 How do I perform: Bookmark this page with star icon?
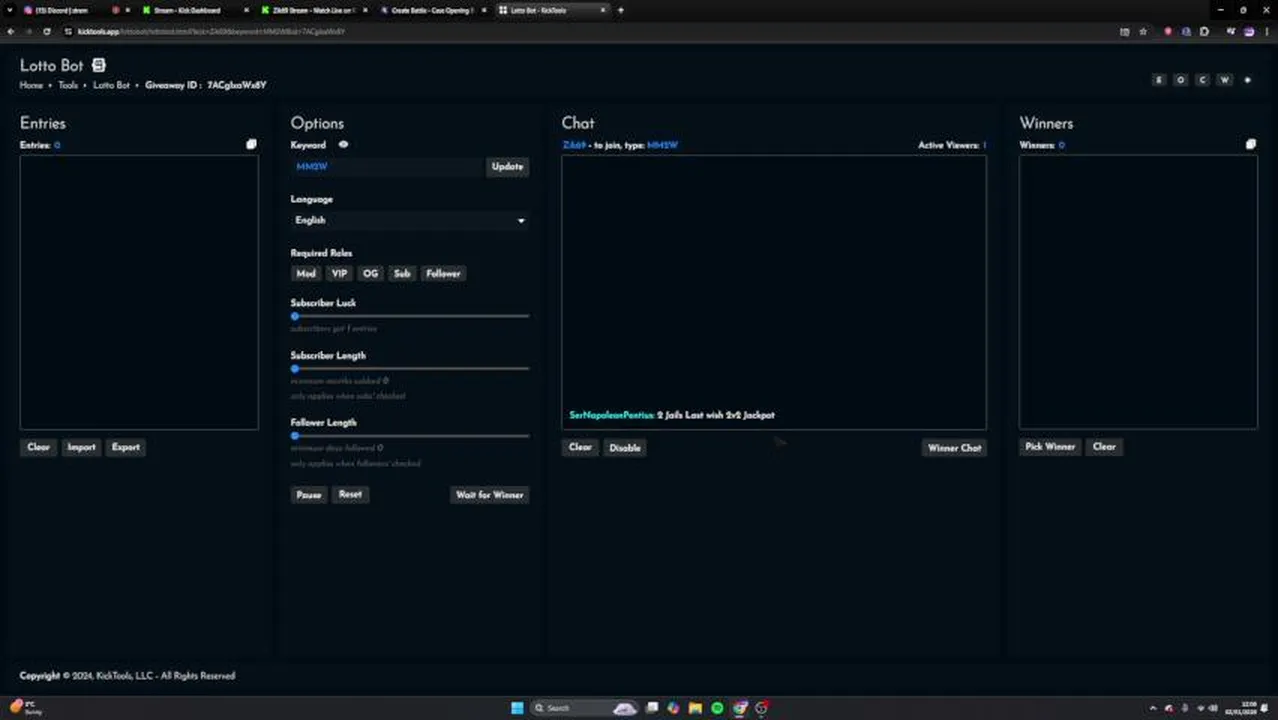1143,32
